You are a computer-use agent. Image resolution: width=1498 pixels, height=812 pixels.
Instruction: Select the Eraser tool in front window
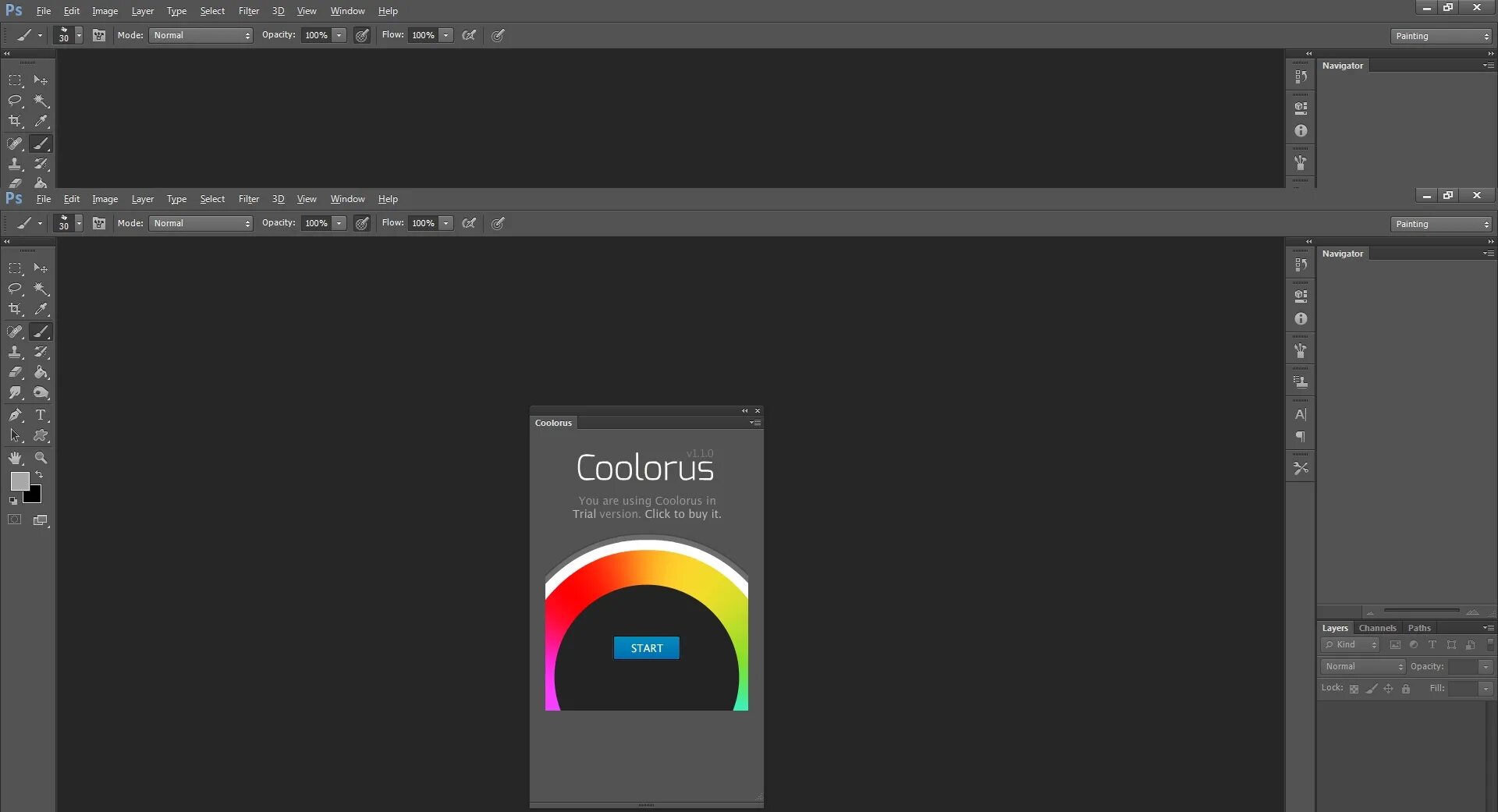pos(15,373)
